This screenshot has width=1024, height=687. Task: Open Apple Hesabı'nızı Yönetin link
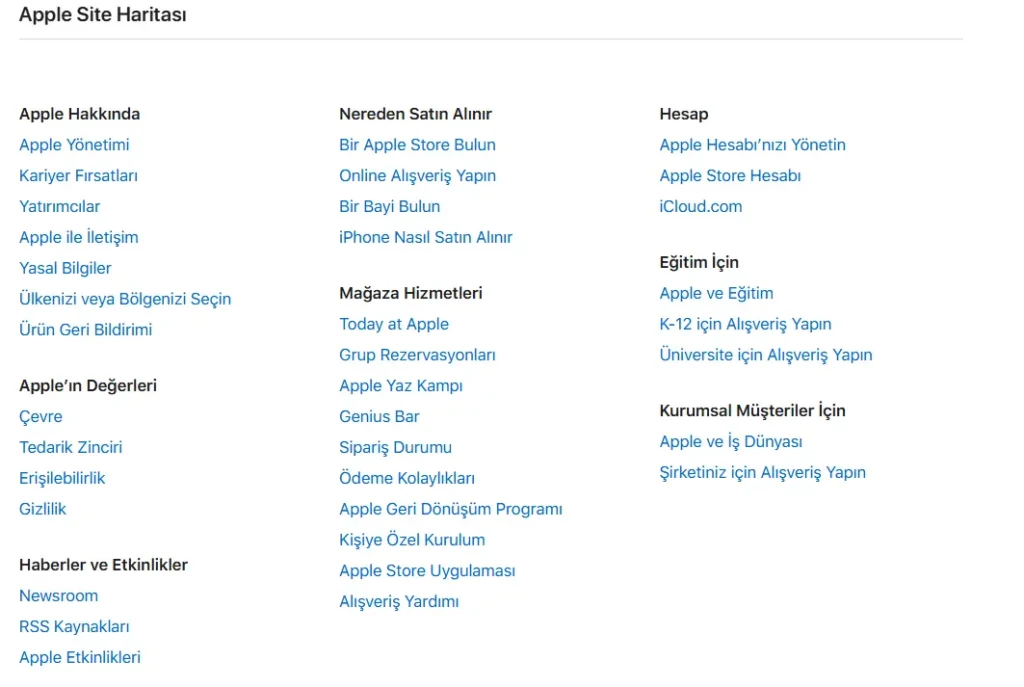752,145
